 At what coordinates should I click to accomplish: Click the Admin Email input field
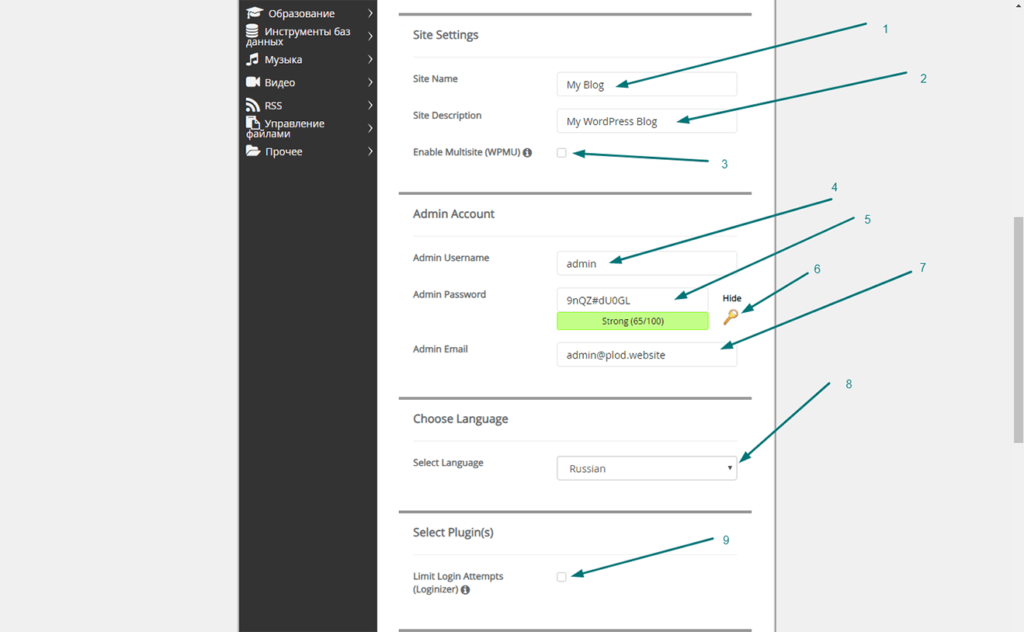[x=647, y=355]
